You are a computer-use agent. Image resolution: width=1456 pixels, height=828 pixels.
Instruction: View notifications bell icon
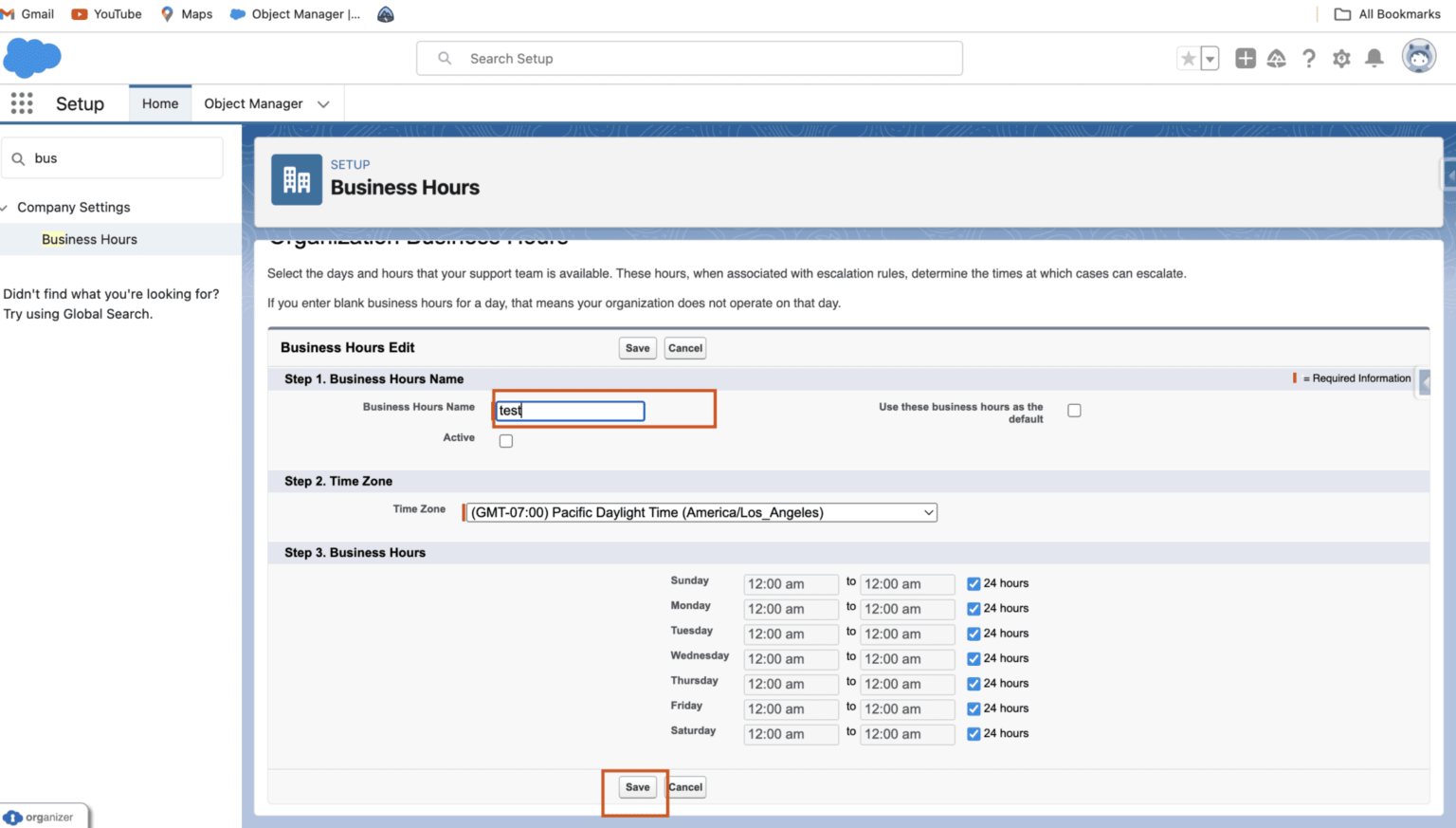point(1374,59)
